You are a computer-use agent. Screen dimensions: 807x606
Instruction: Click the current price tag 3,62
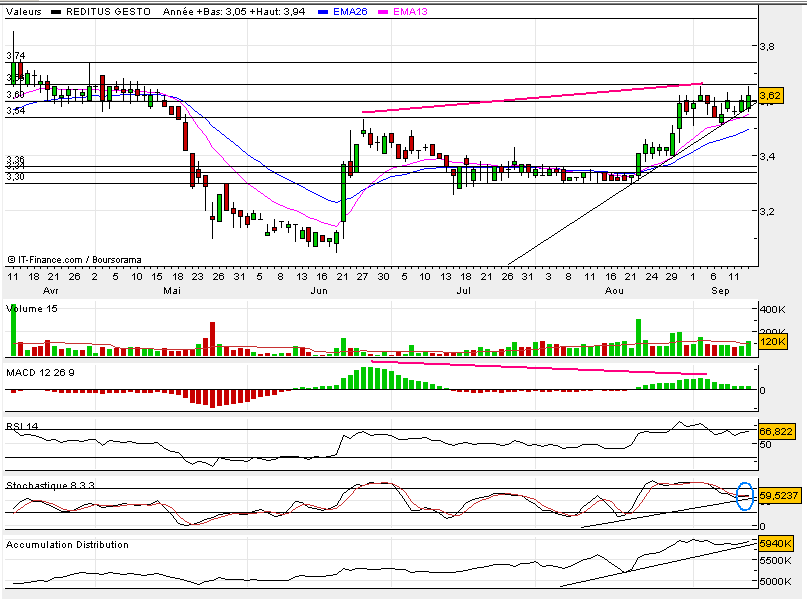click(770, 95)
